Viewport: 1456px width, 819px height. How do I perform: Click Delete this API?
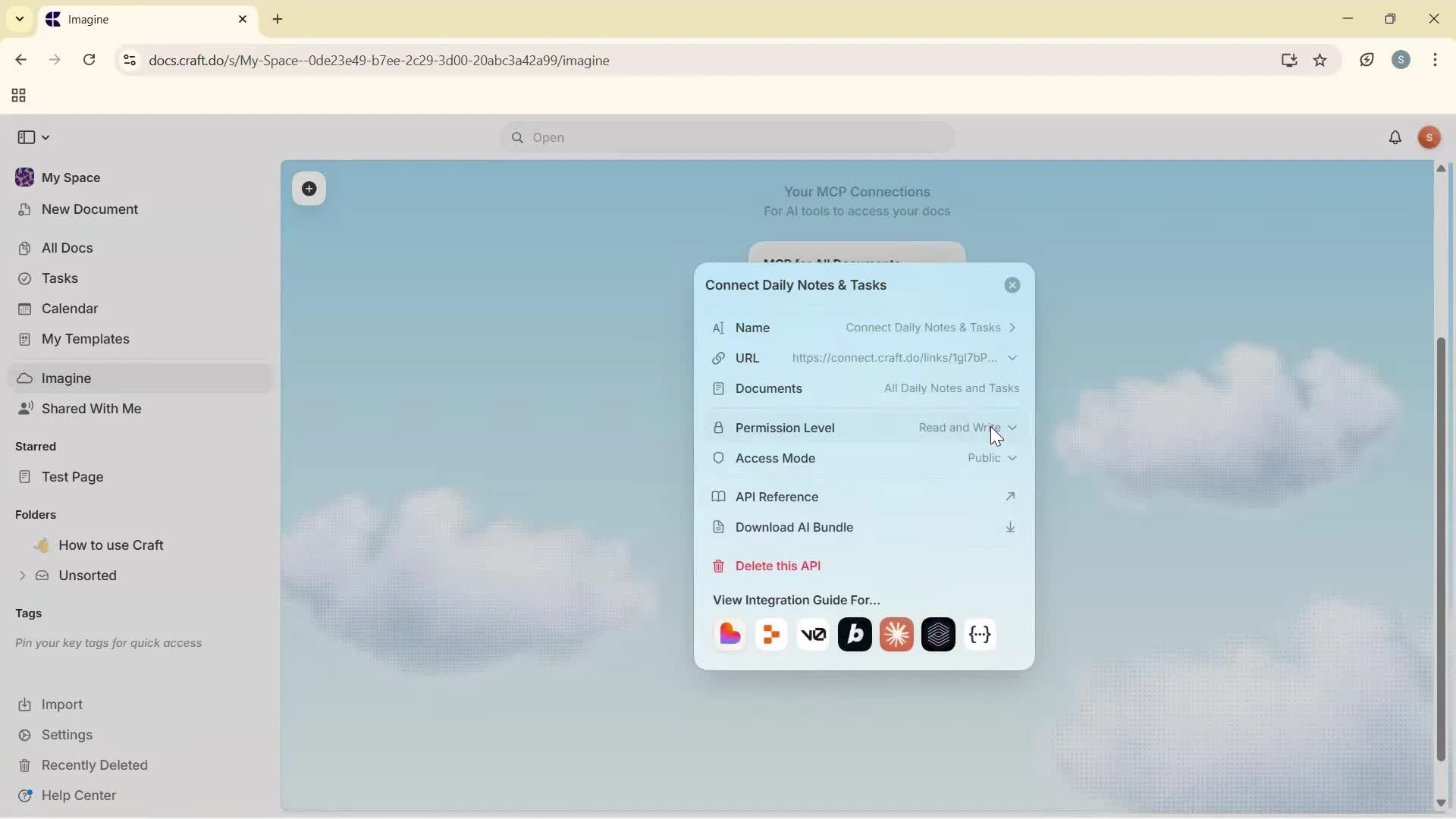780,566
